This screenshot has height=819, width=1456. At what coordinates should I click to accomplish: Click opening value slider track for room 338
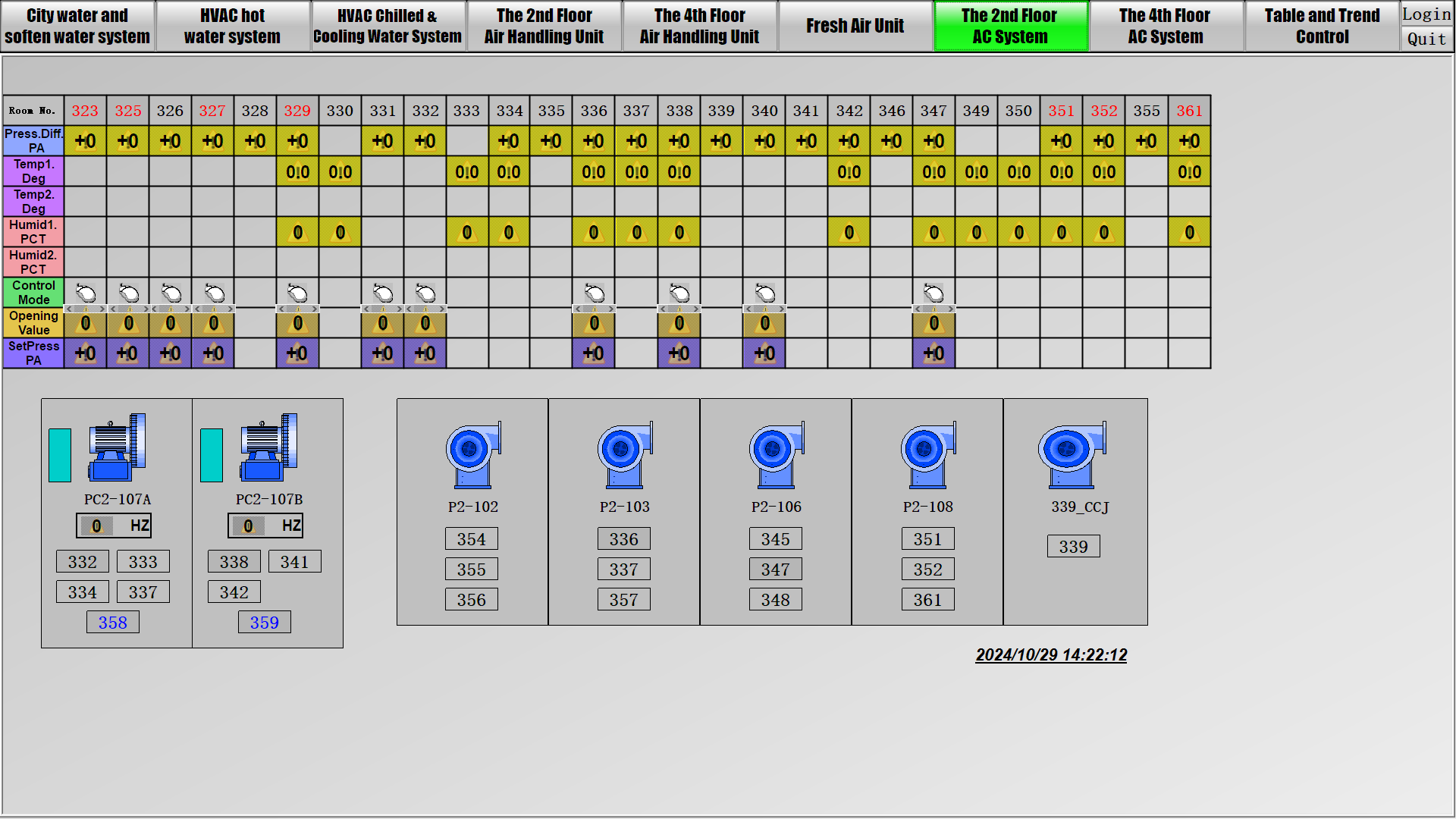pyautogui.click(x=679, y=309)
